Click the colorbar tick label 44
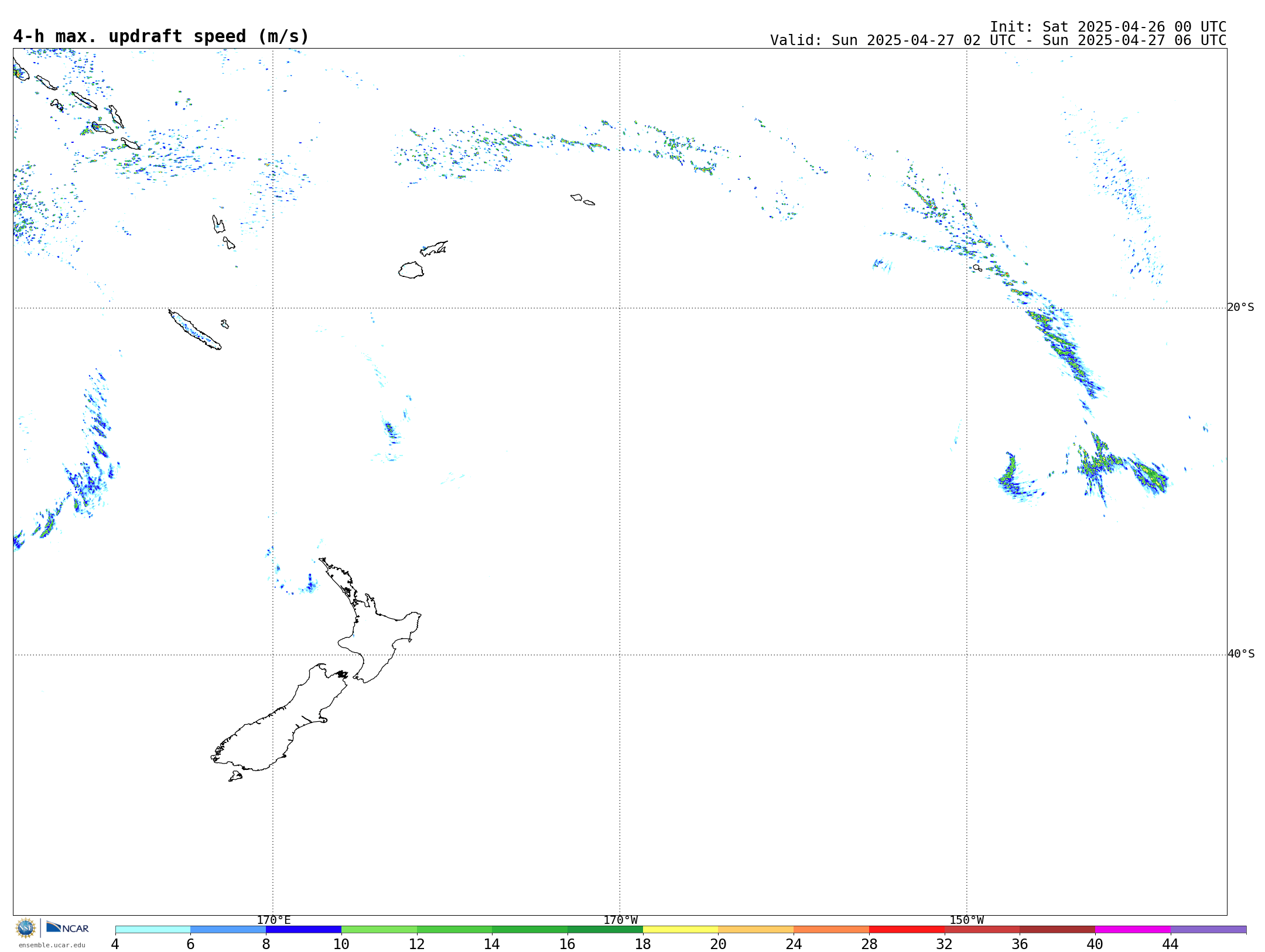The width and height of the screenshot is (1265, 952). click(1171, 944)
